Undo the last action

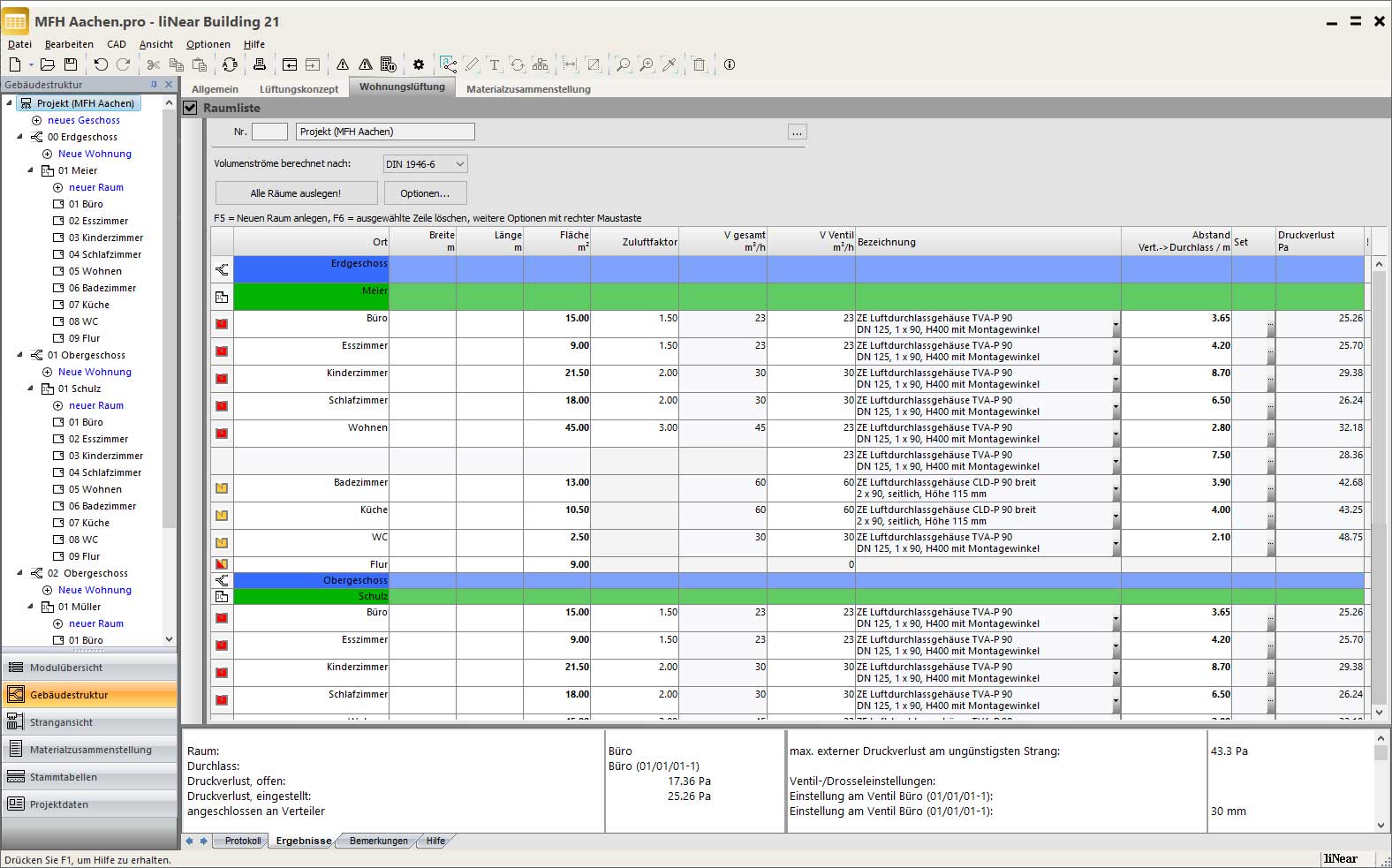[101, 64]
